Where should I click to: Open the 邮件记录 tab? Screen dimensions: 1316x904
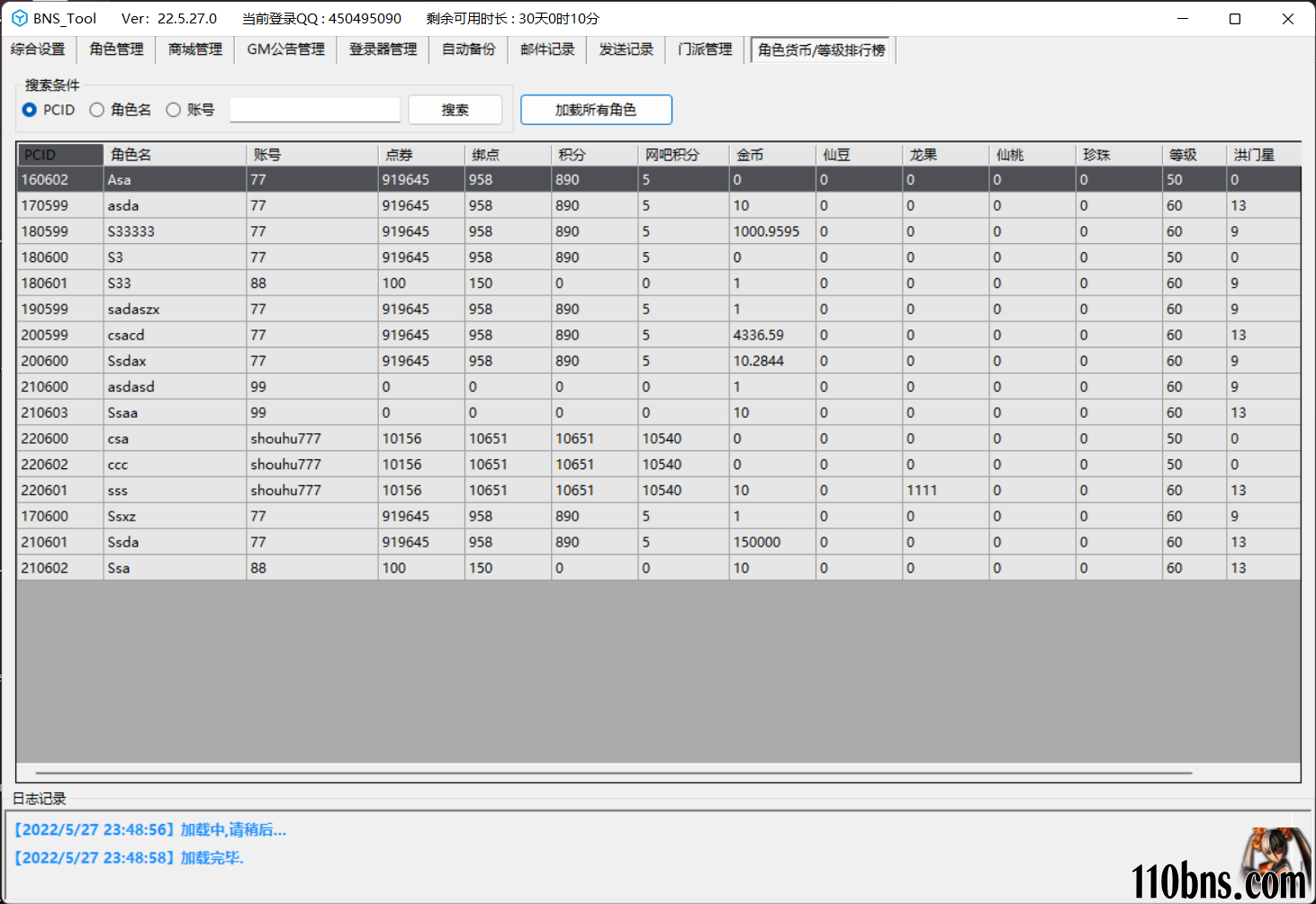point(547,50)
